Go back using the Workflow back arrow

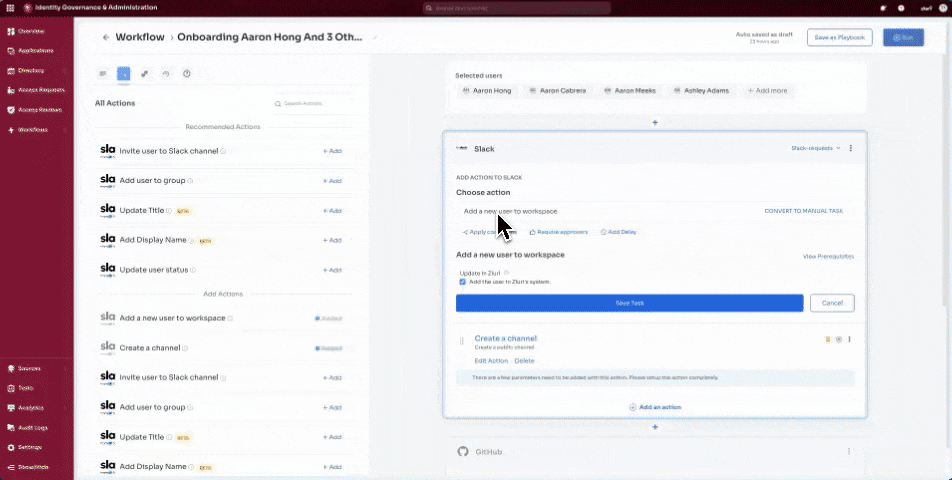pos(106,37)
